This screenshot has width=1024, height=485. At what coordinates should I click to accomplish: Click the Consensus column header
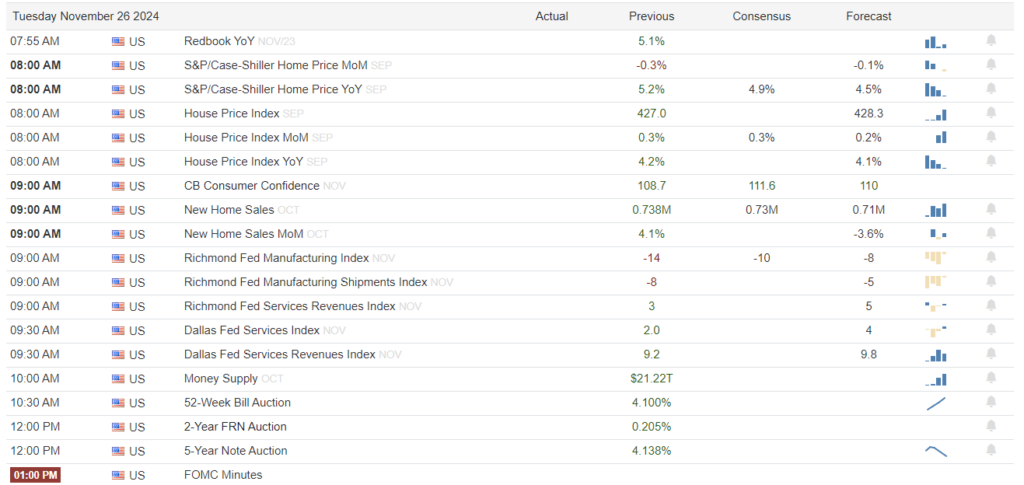click(761, 16)
